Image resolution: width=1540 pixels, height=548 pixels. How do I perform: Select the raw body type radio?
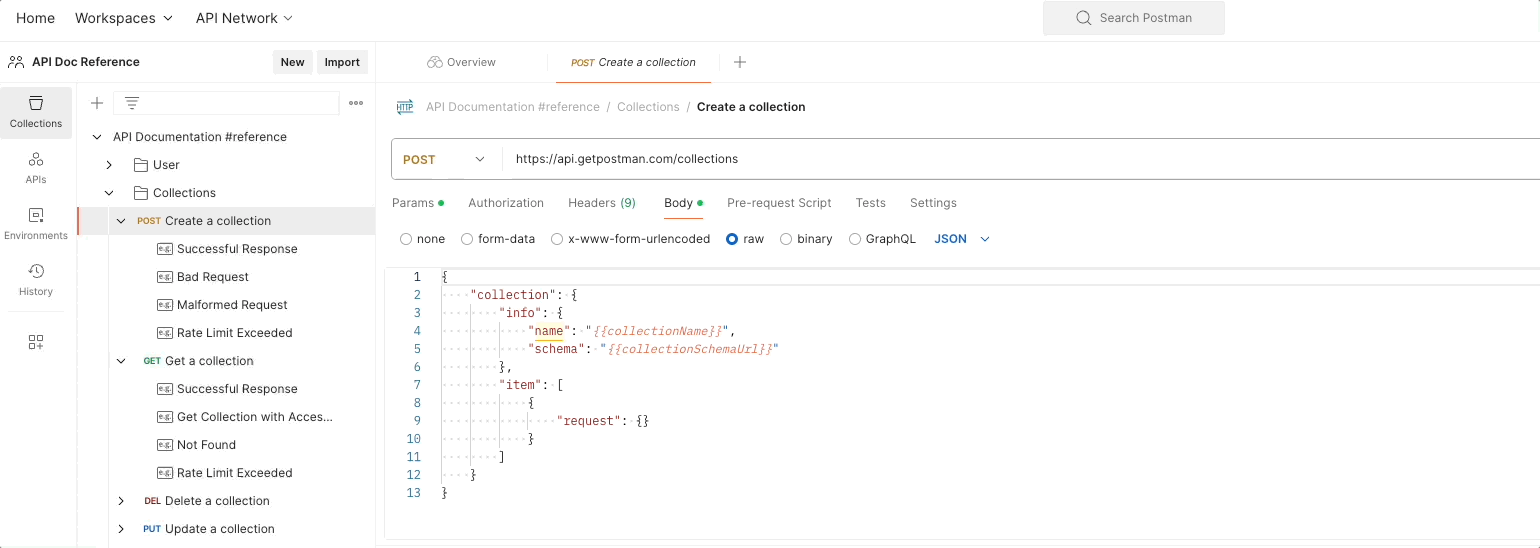[x=732, y=239]
